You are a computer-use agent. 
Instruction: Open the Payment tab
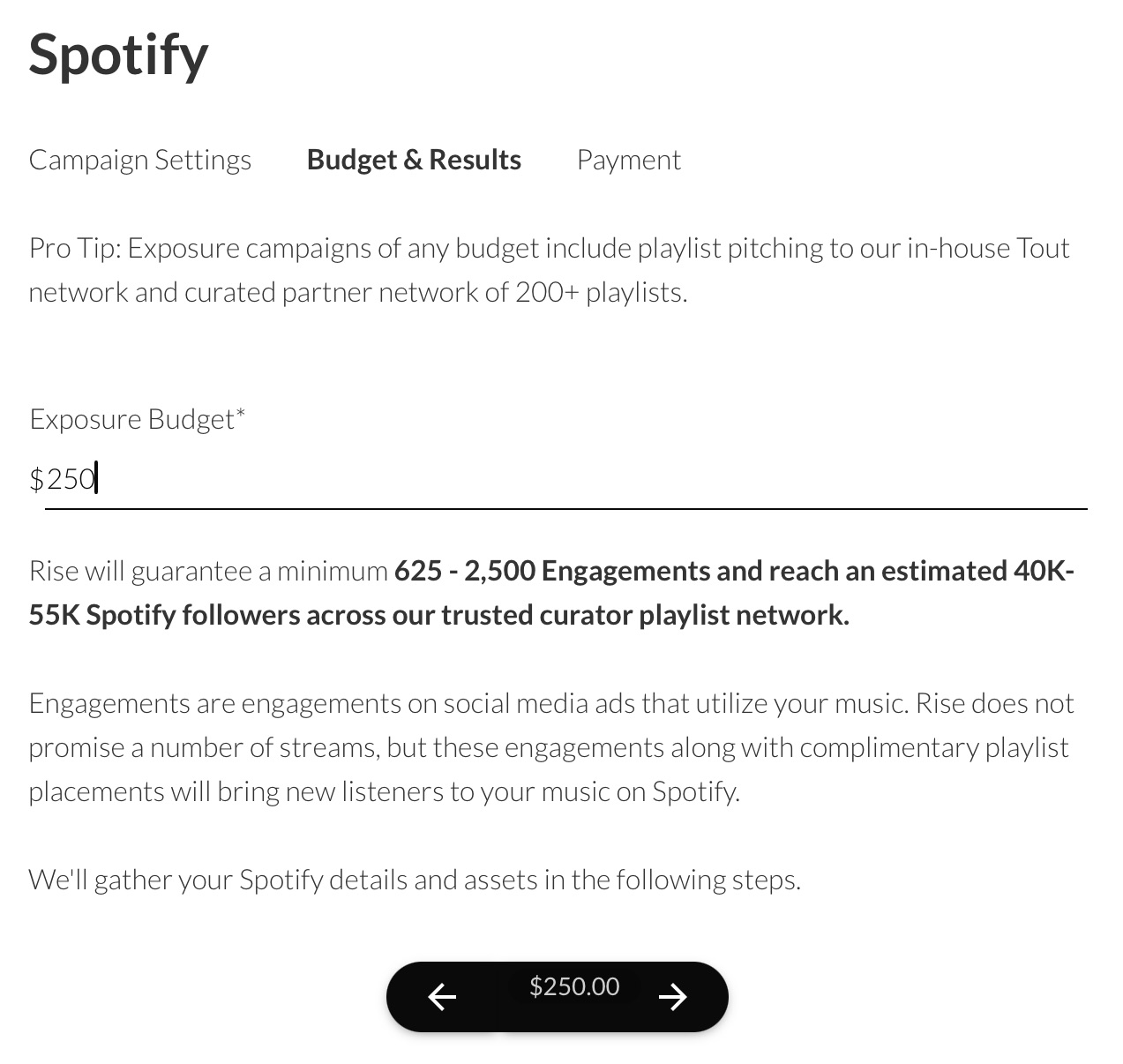pos(628,160)
